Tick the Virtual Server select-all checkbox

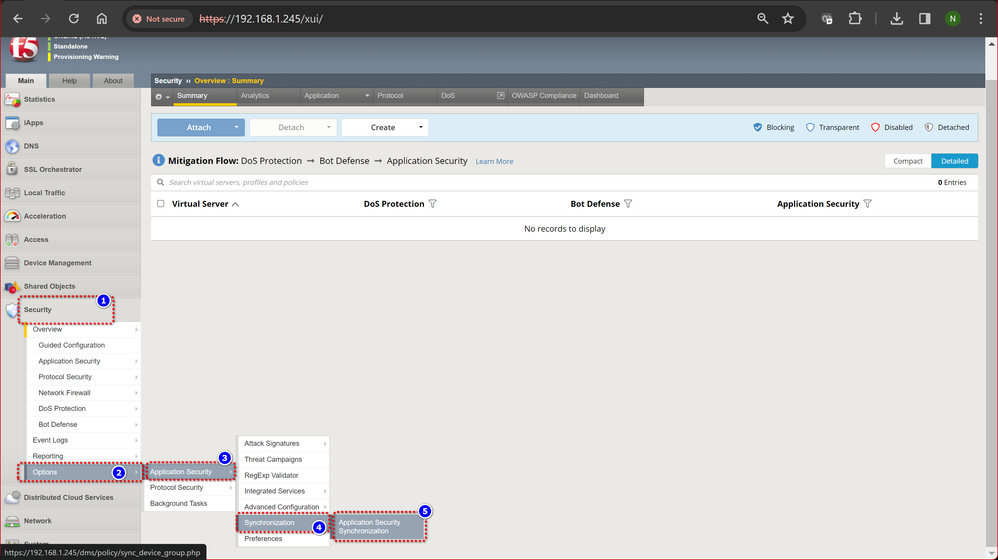point(161,204)
